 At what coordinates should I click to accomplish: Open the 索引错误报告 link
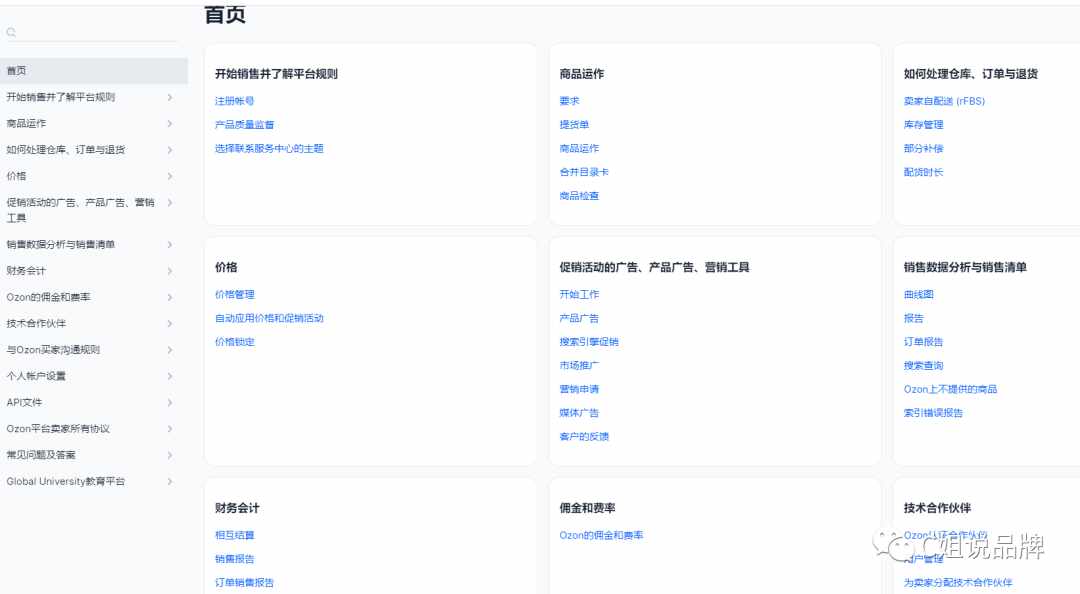[933, 413]
